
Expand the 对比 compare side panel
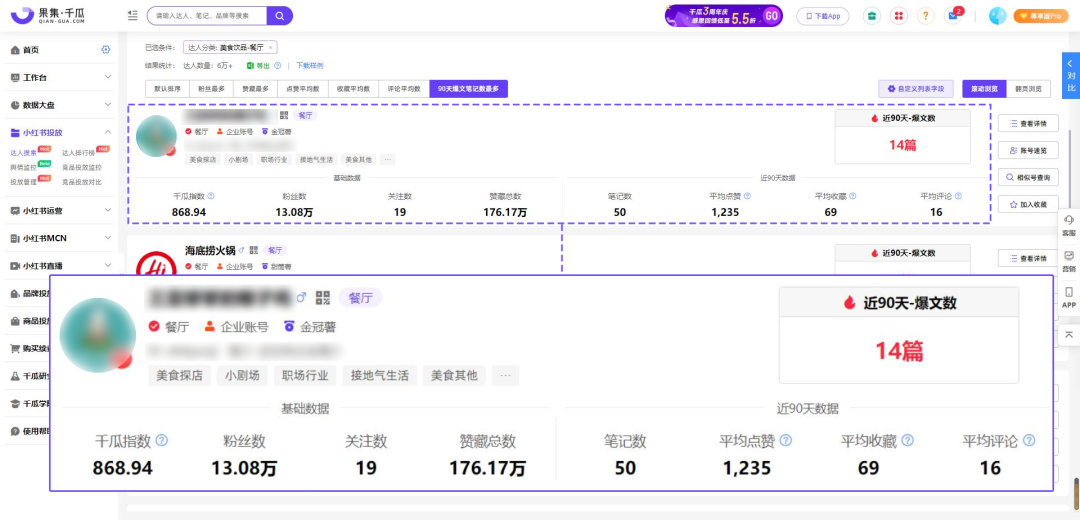click(1070, 76)
